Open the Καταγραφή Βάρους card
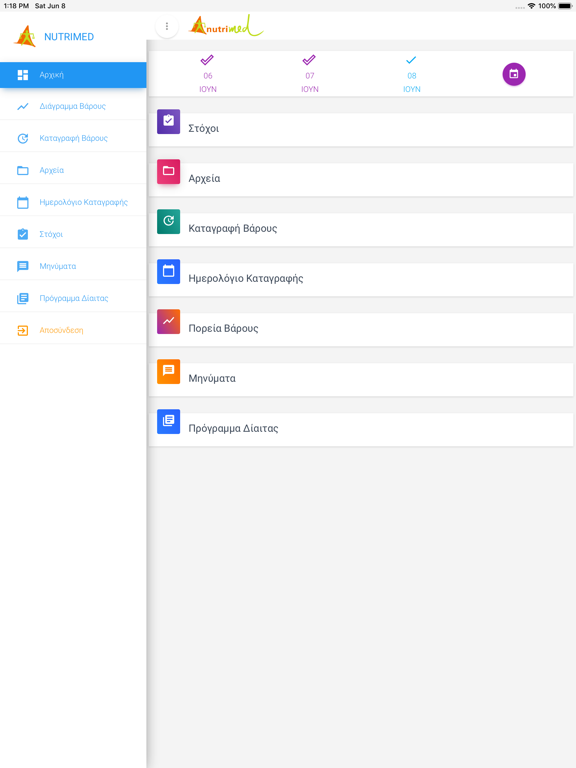The image size is (576, 768). tap(361, 229)
